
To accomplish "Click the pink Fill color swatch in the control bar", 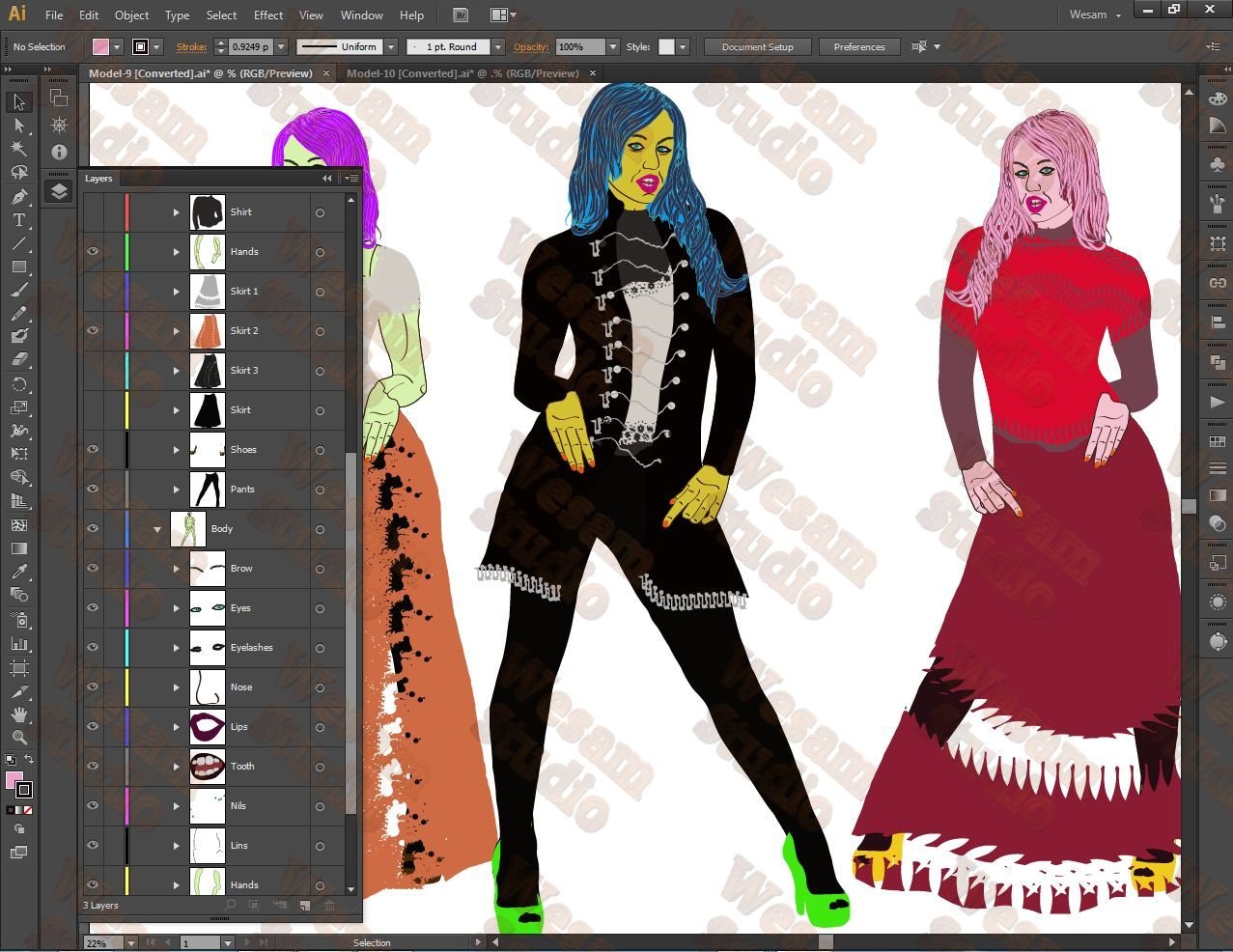I will [x=100, y=46].
